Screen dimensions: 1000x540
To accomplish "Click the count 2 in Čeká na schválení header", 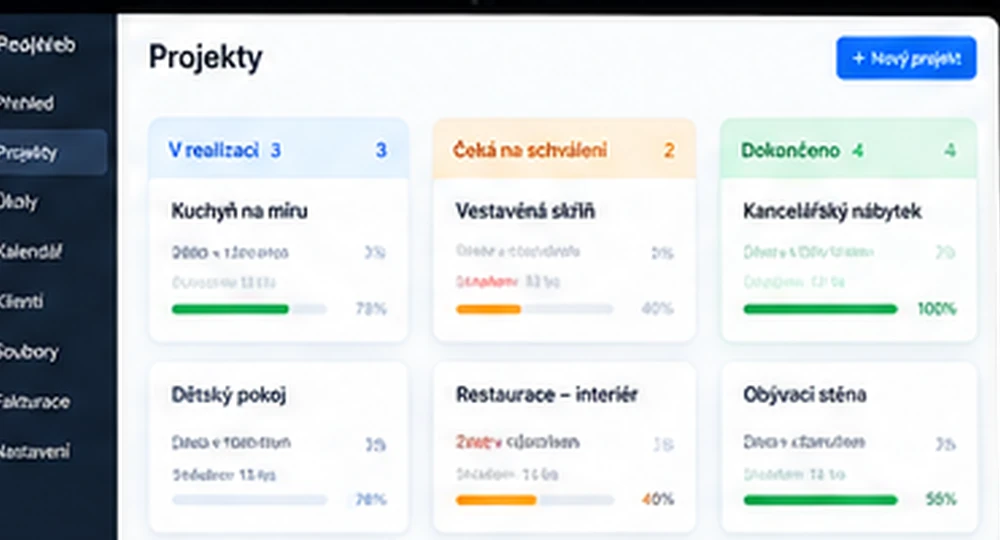I will [x=669, y=150].
